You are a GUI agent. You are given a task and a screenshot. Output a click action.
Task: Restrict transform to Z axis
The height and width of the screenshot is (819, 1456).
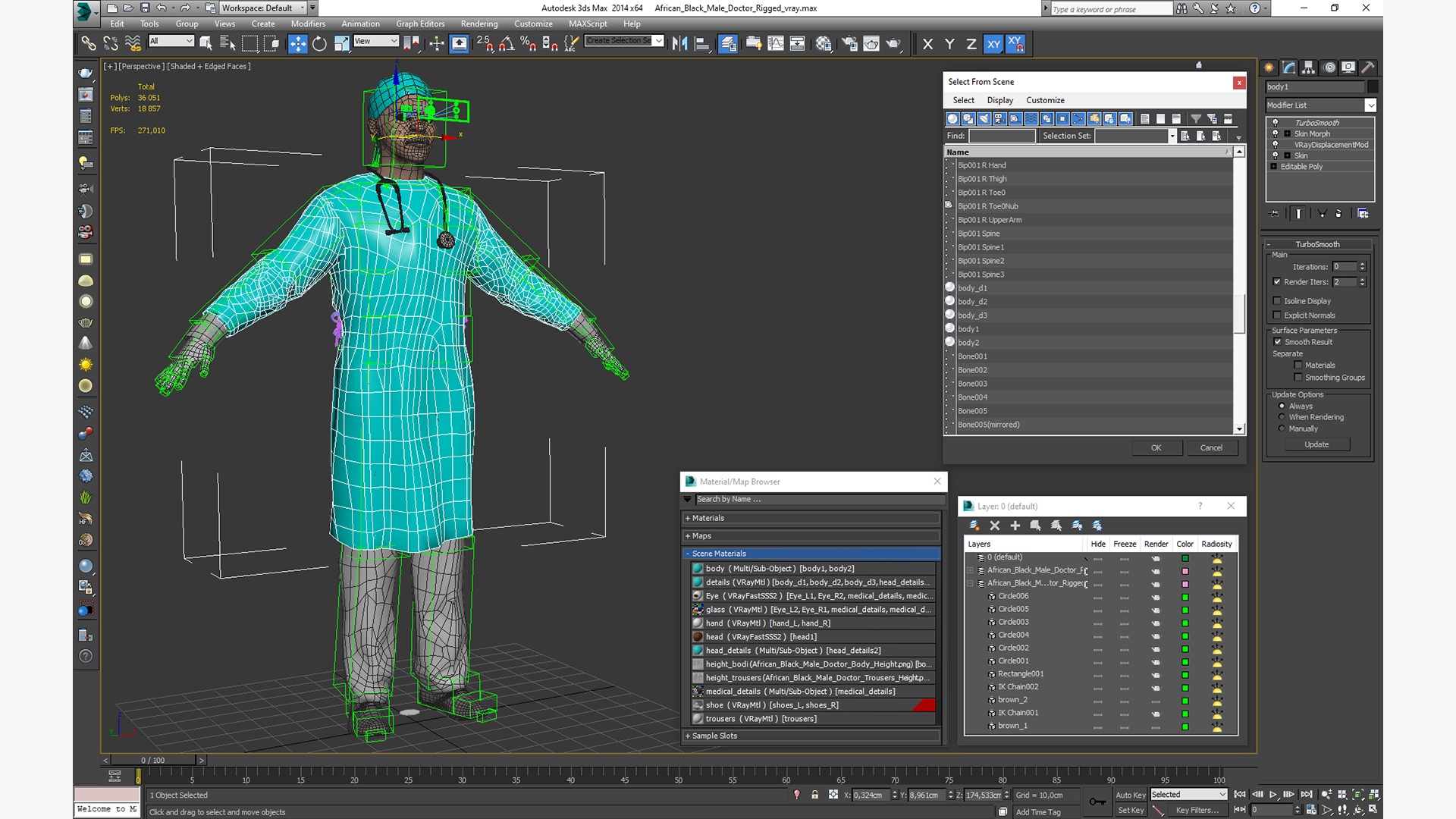tap(971, 44)
